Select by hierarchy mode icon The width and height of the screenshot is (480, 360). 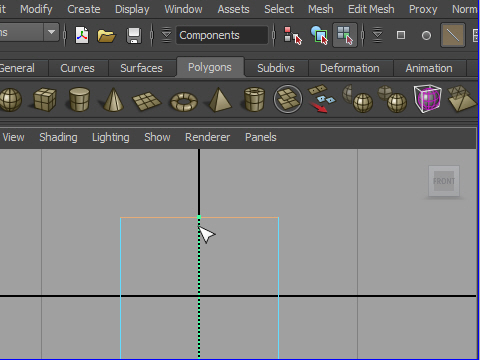293,35
